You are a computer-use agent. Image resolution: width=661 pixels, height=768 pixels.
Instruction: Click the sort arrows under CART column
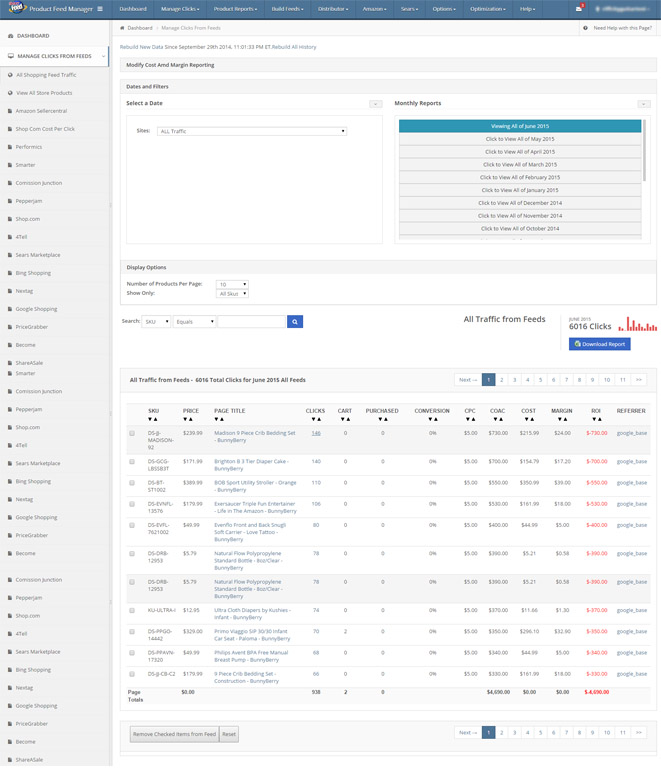click(x=346, y=419)
